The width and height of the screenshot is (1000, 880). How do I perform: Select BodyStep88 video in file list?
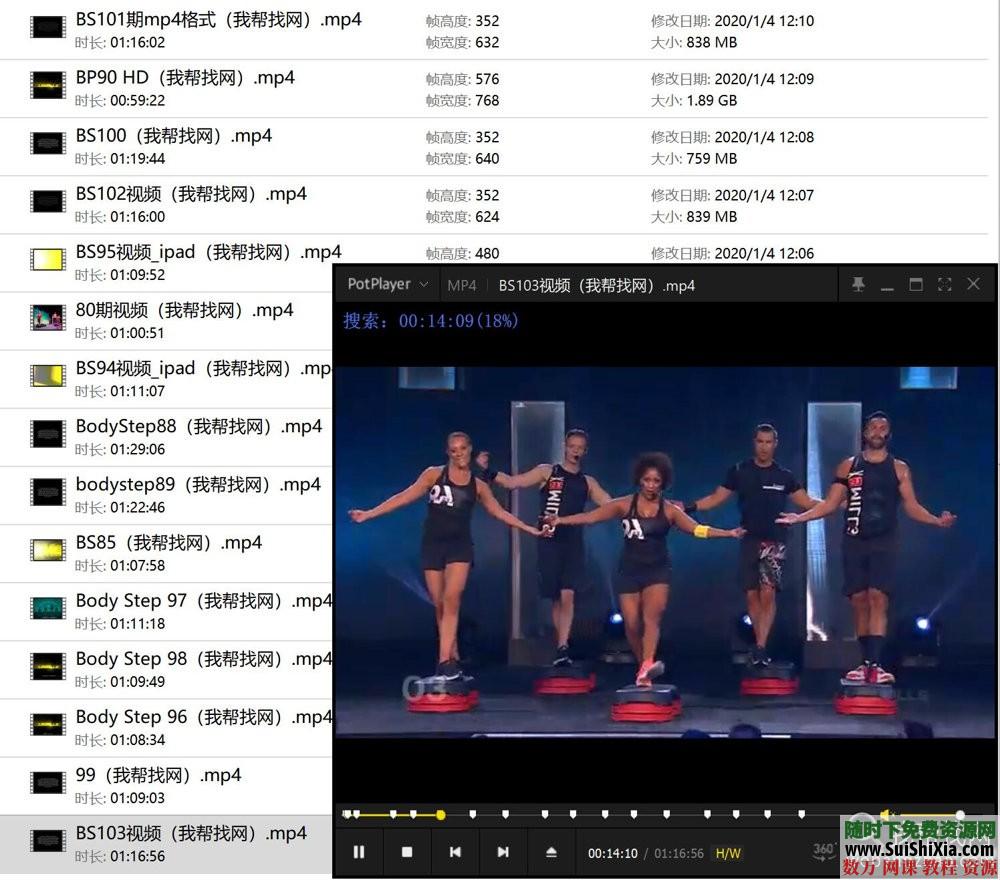click(x=198, y=427)
